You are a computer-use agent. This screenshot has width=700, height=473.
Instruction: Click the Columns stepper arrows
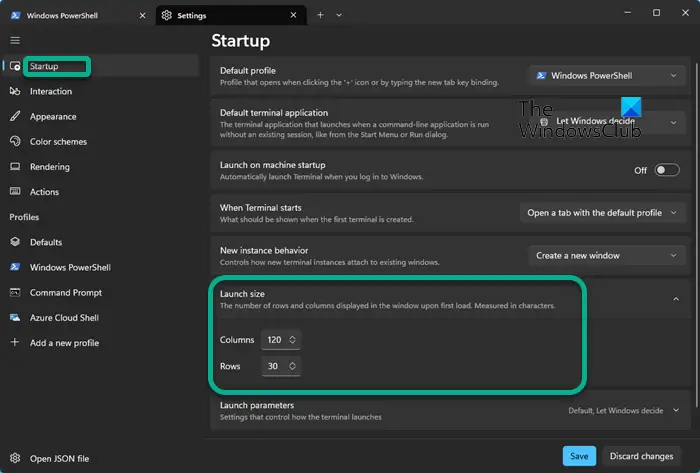pos(292,340)
